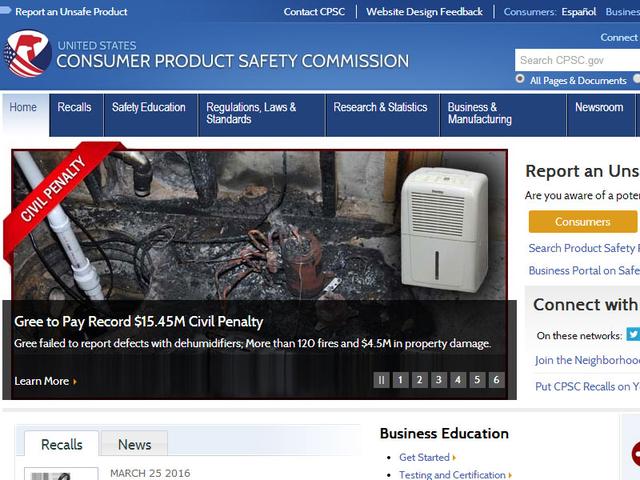Go to the Safety Education menu item
Screen dimensions: 640x480
[148, 108]
